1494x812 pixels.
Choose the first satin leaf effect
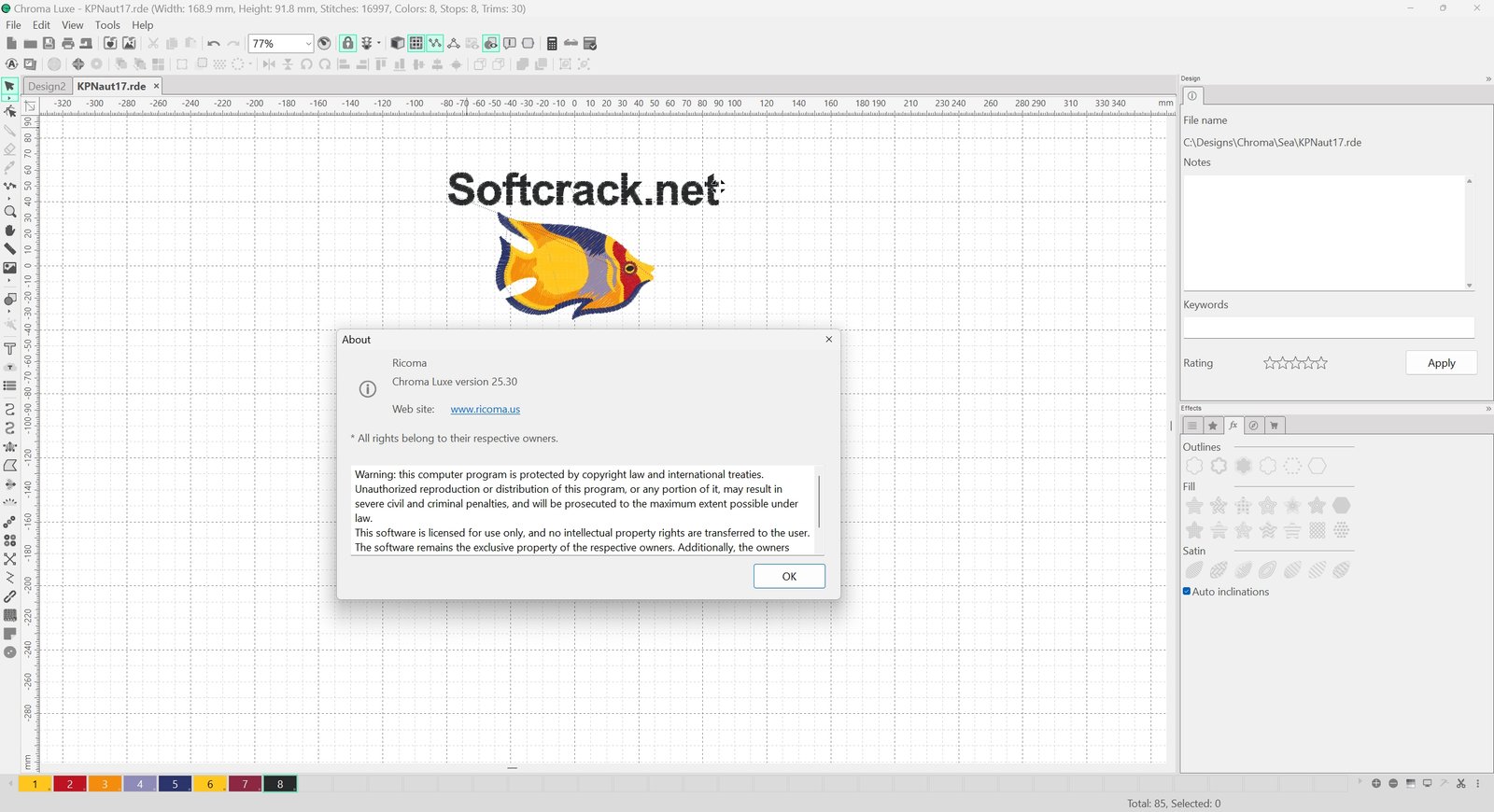click(1194, 570)
